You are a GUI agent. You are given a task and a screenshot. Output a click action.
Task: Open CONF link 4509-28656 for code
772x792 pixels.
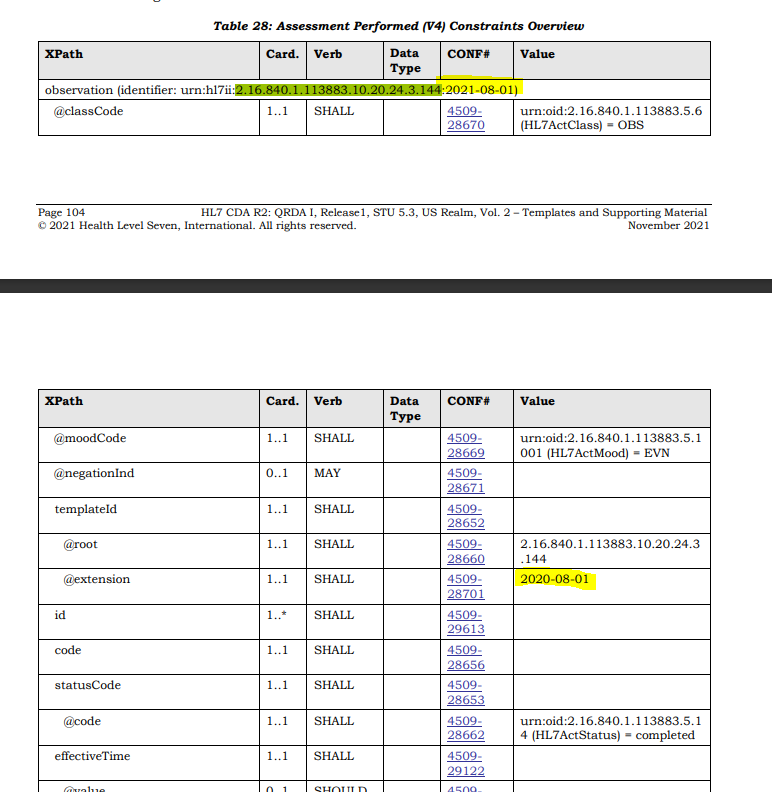tap(465, 658)
